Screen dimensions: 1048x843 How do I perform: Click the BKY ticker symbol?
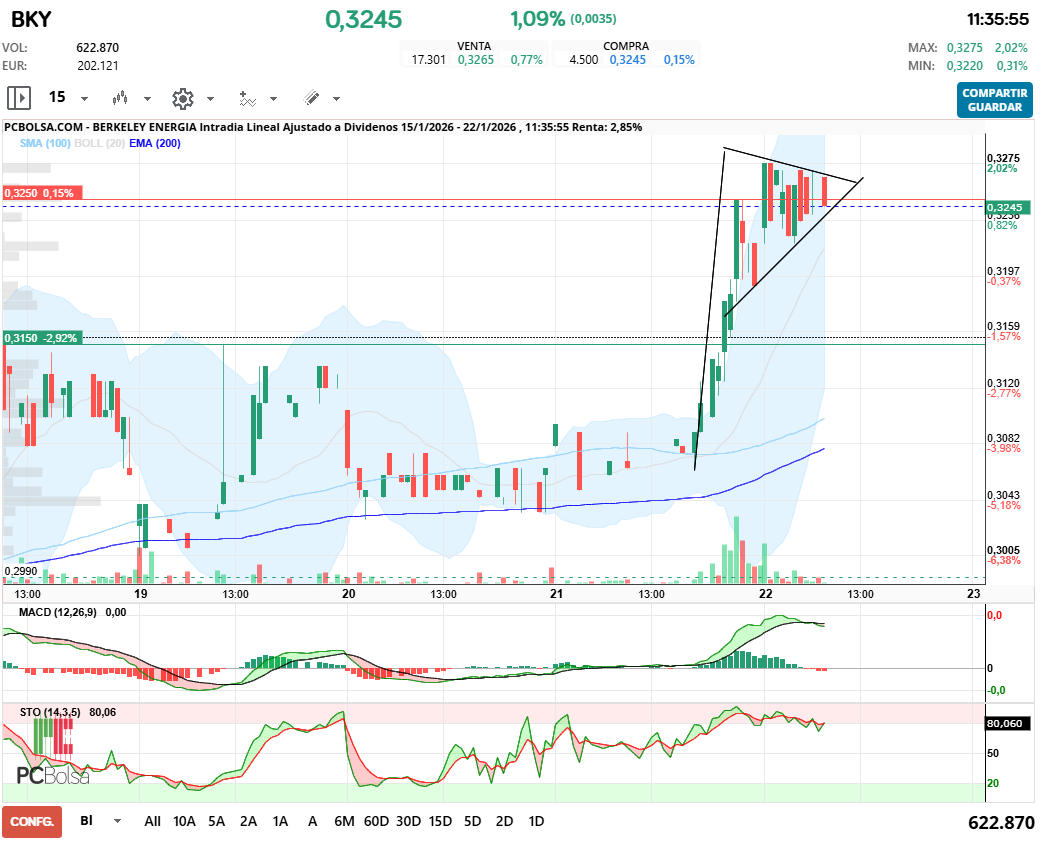click(x=31, y=19)
